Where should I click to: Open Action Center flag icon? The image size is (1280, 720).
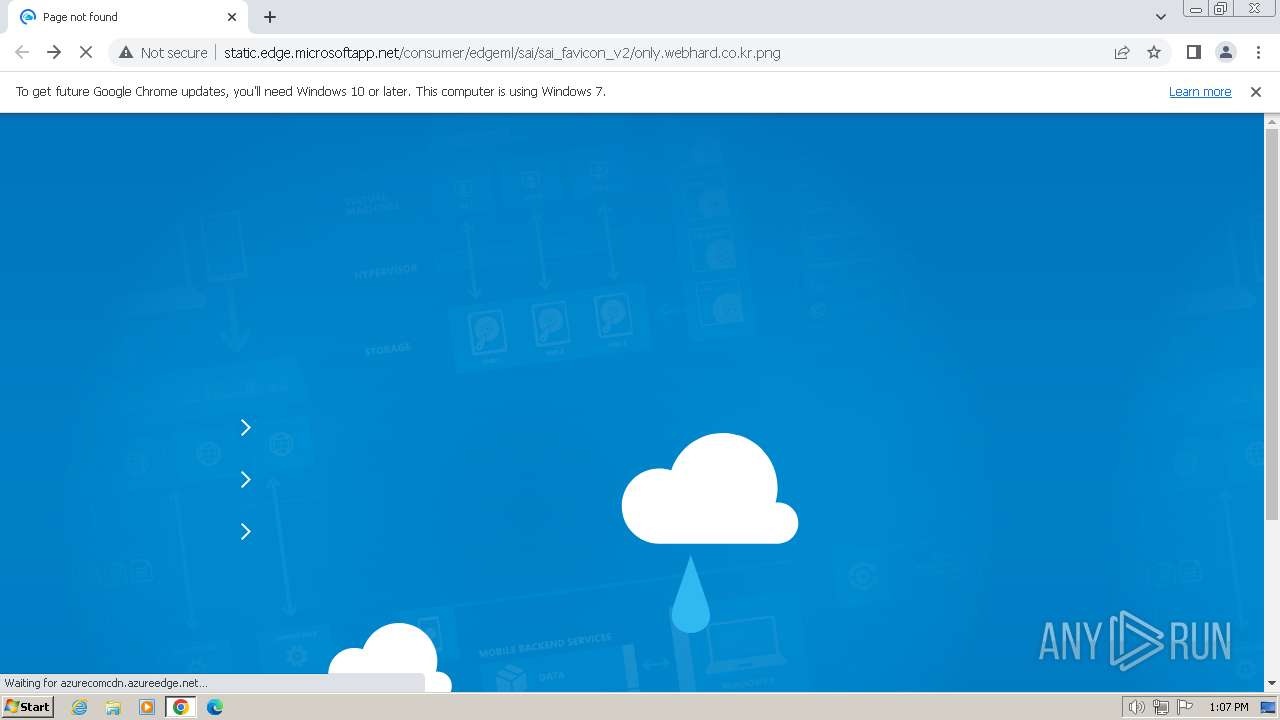pos(1185,707)
